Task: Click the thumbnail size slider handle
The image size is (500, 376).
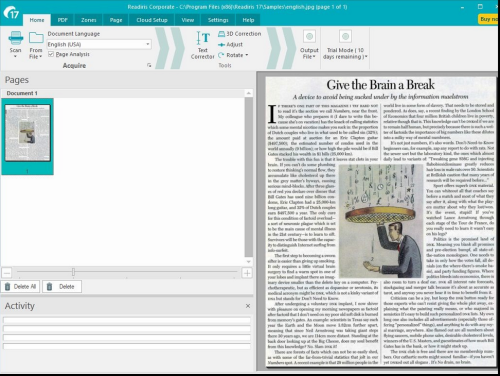Action: click(x=73, y=272)
